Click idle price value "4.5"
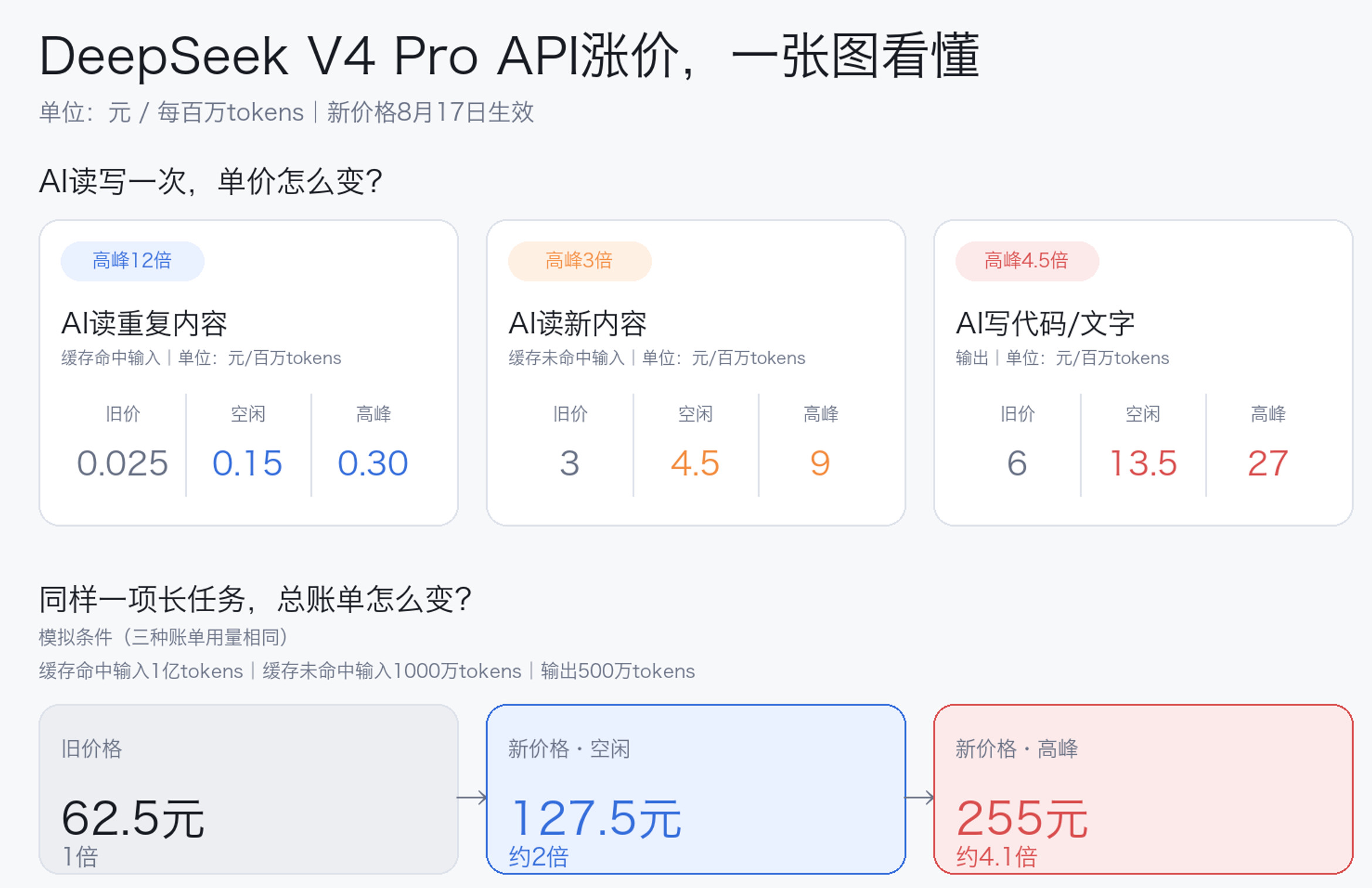1372x888 pixels. (695, 463)
